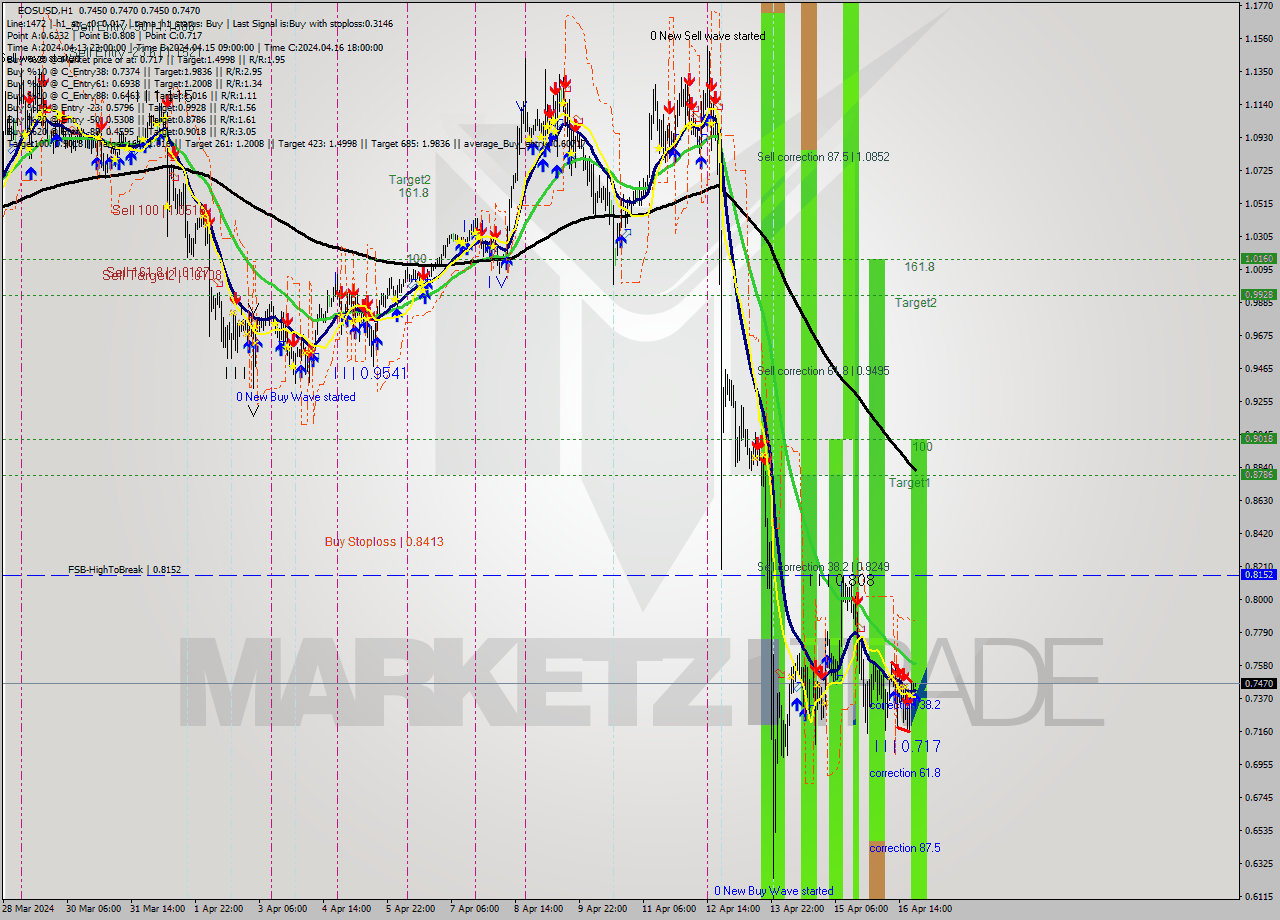Click the 0.8000 price scale value
1280x920 pixels.
click(x=1258, y=599)
